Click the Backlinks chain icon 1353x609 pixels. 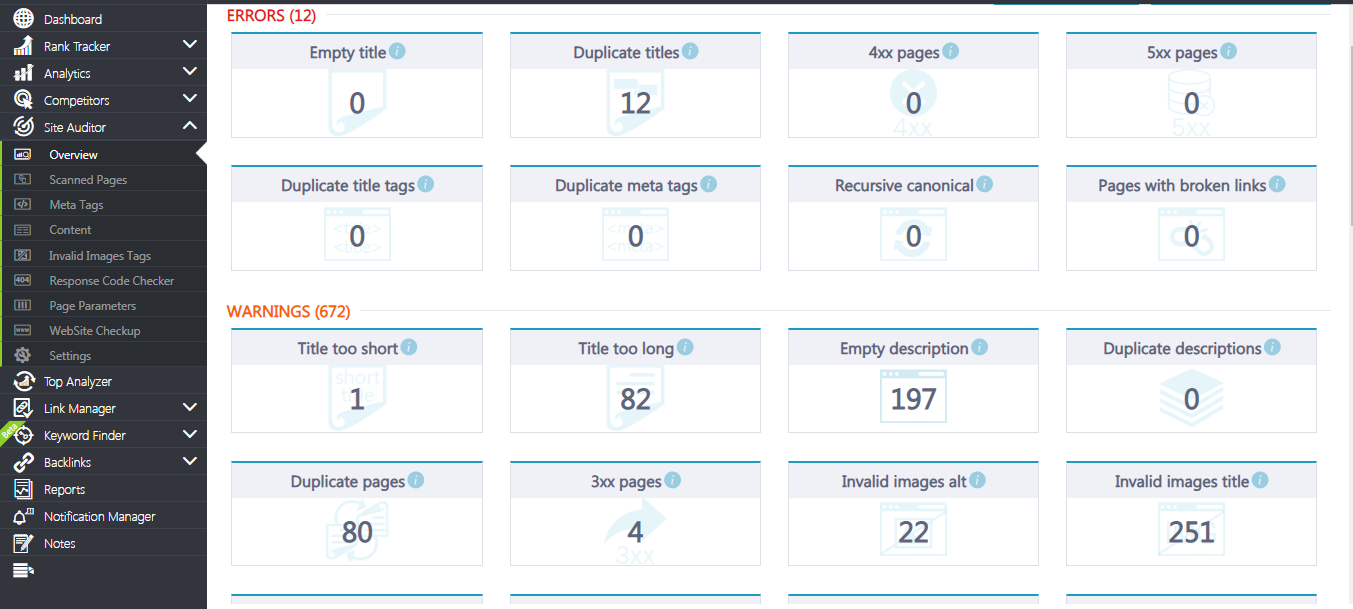tap(23, 462)
